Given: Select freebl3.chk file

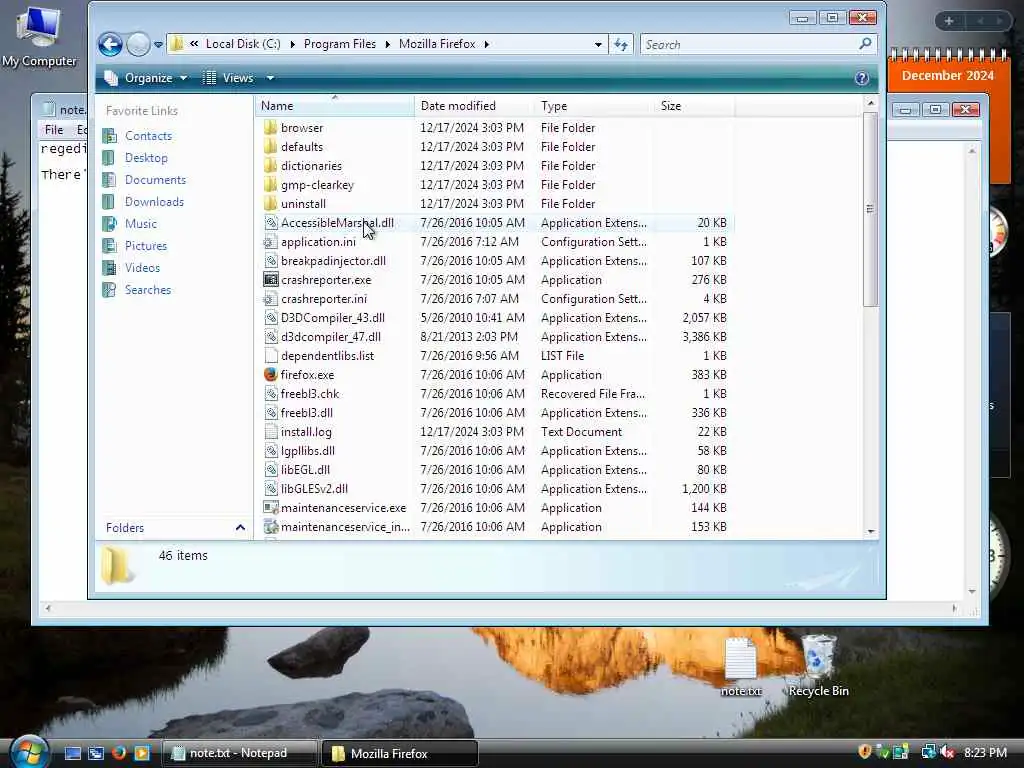Looking at the screenshot, I should coord(310,394).
